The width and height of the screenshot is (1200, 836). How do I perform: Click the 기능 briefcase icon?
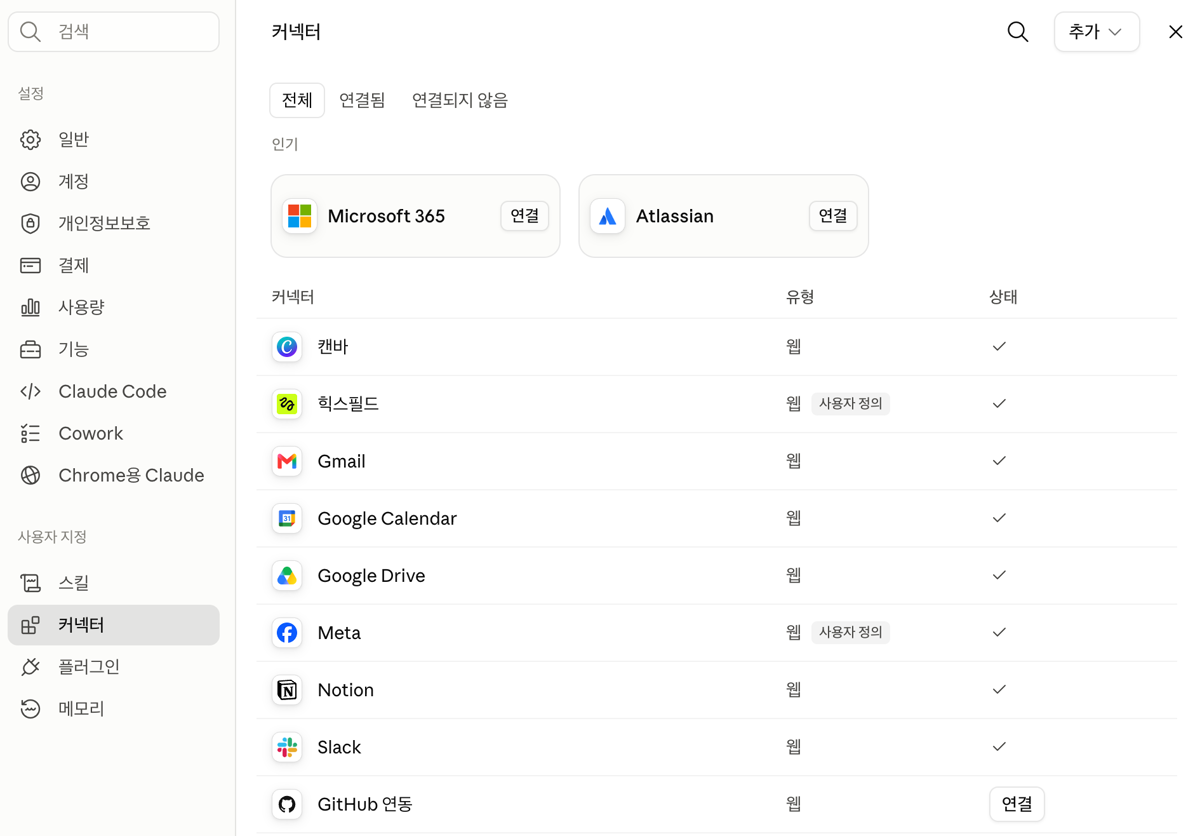(x=31, y=350)
